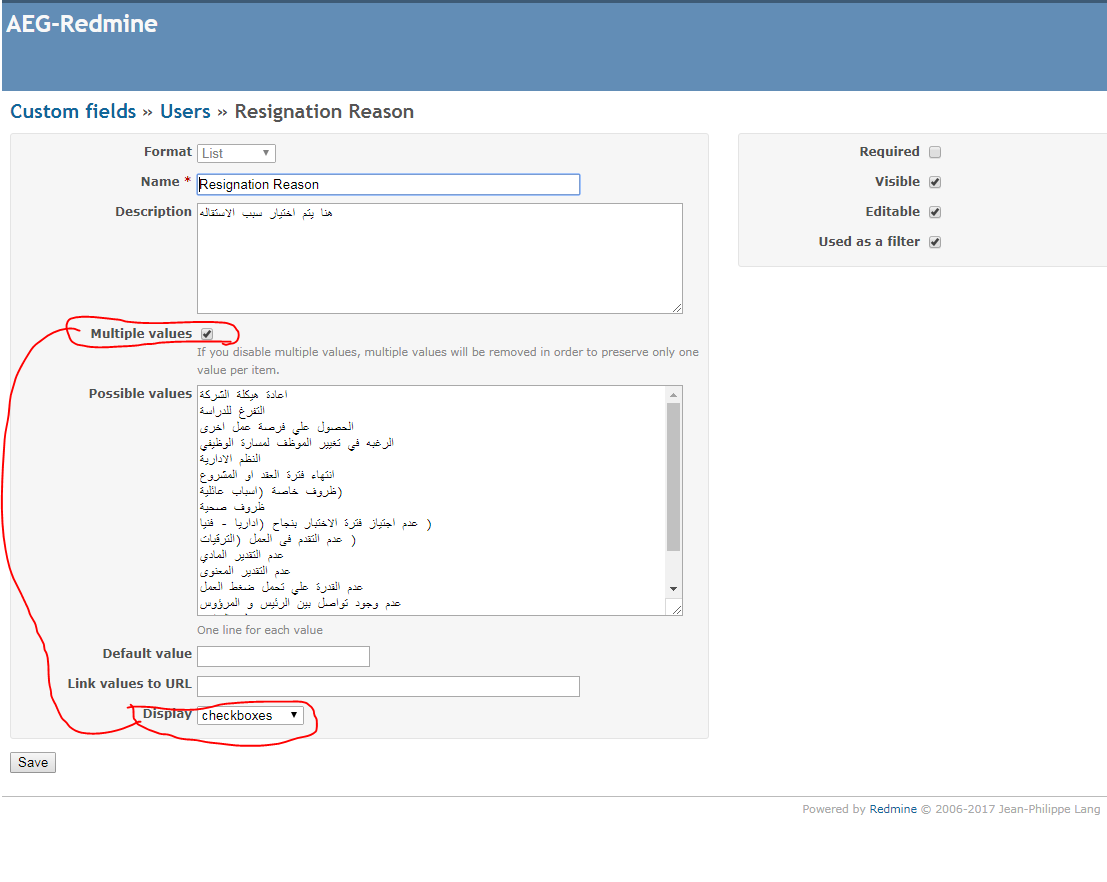
Task: Focus the Default value input field
Action: (283, 656)
